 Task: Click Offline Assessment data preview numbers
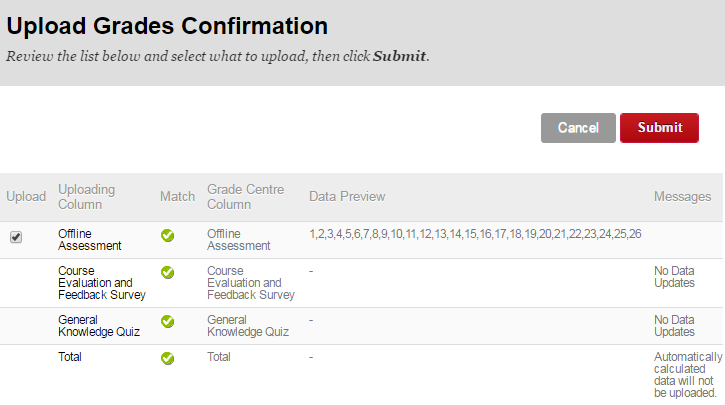475,234
